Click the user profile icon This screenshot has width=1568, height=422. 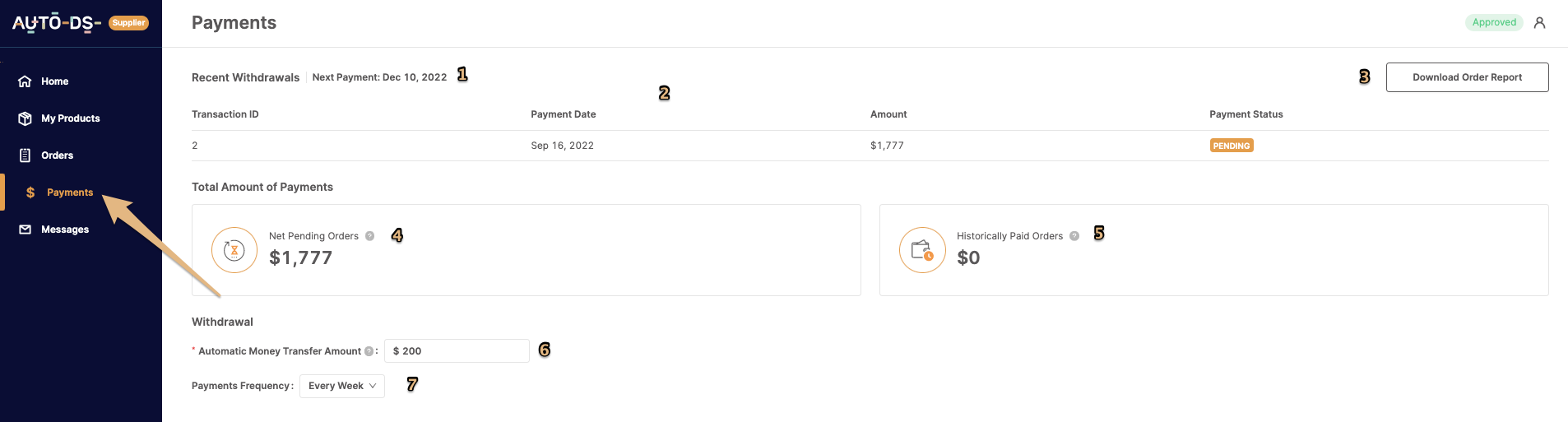[1539, 23]
